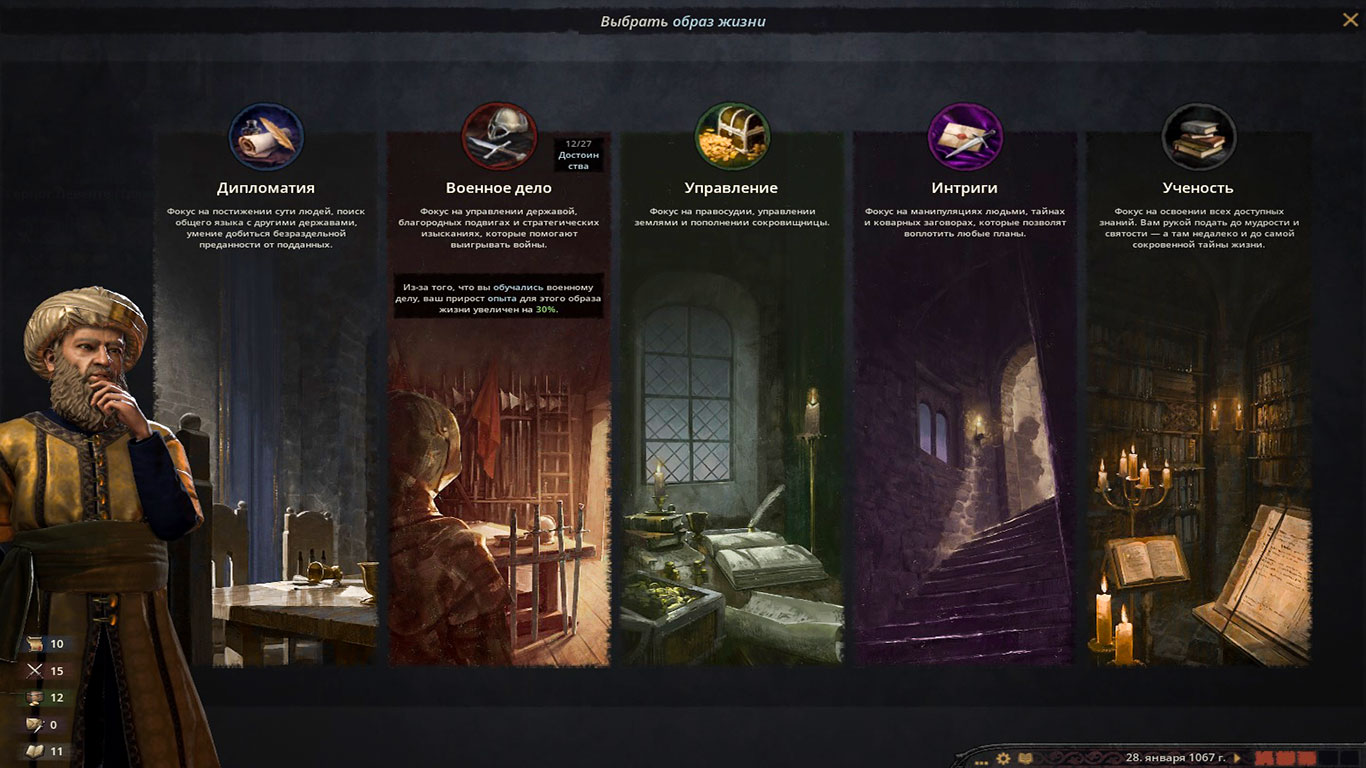Click the intrigue stat showing 0
Viewport: 1366px width, 768px height.
coord(43,725)
